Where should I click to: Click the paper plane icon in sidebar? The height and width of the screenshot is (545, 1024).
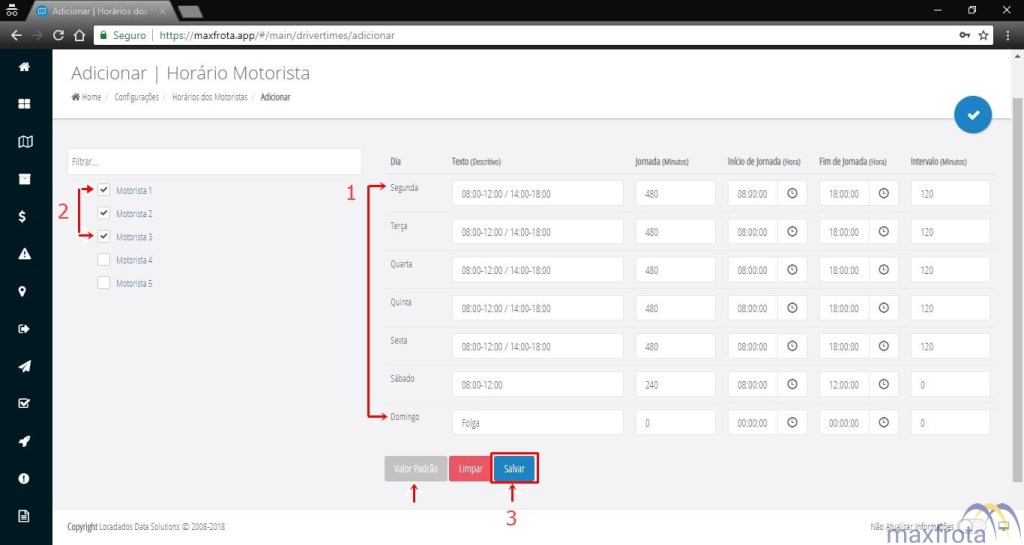(x=25, y=366)
